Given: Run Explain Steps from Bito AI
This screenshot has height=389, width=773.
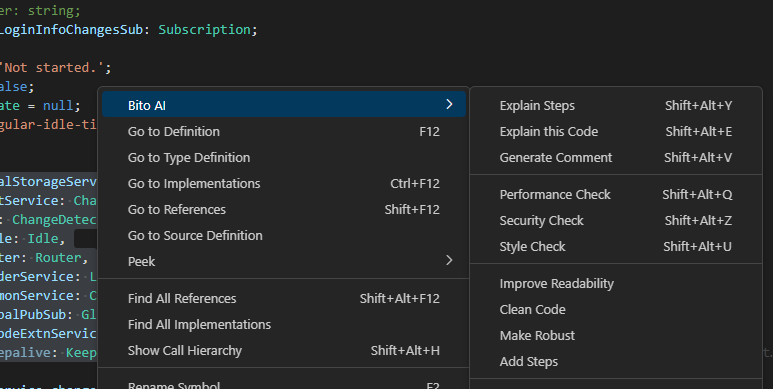Looking at the screenshot, I should tap(616, 106).
